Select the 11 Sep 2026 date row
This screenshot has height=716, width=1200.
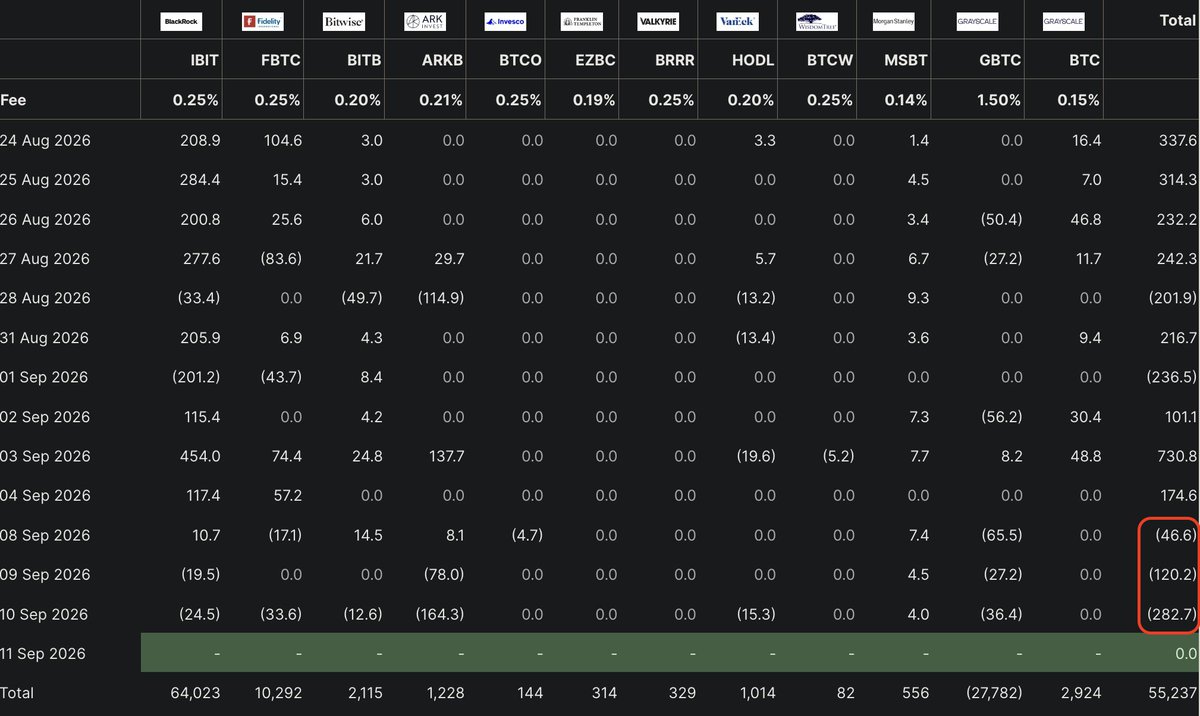pos(599,653)
